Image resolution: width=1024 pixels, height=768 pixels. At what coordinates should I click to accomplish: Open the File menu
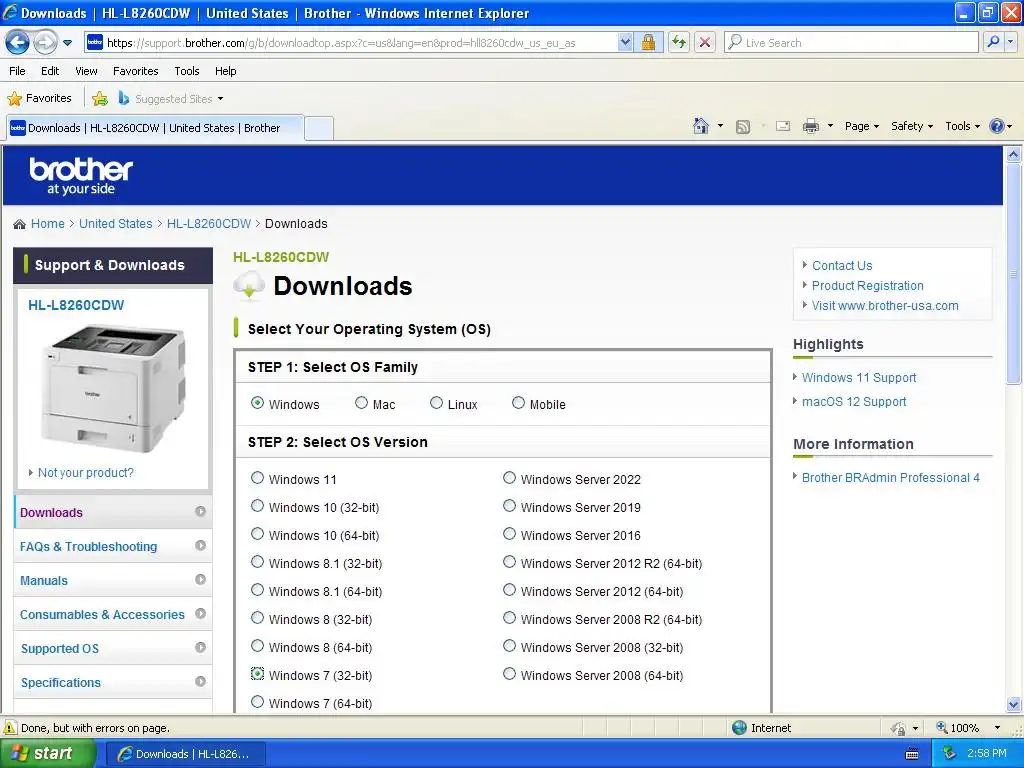click(18, 71)
